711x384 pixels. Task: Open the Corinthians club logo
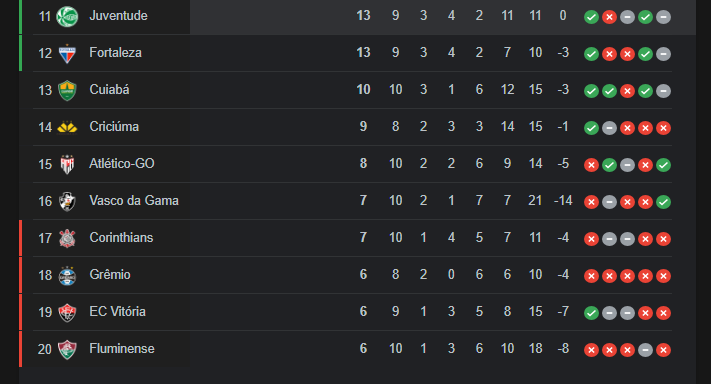(x=67, y=238)
